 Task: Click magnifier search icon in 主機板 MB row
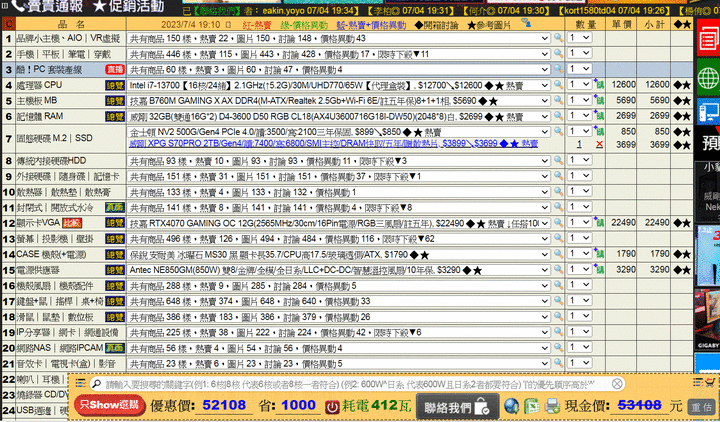point(558,100)
